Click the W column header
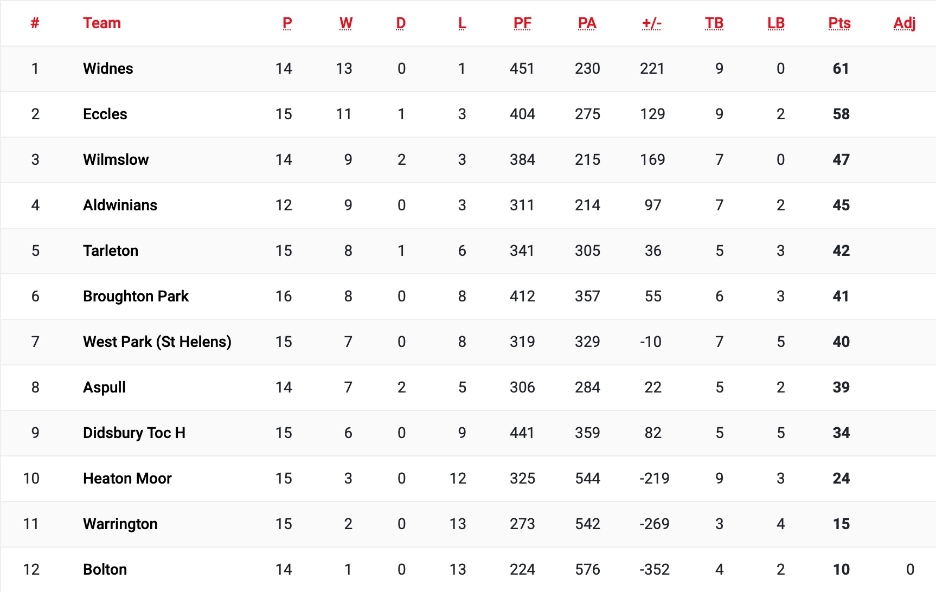This screenshot has width=936, height=592. point(346,23)
